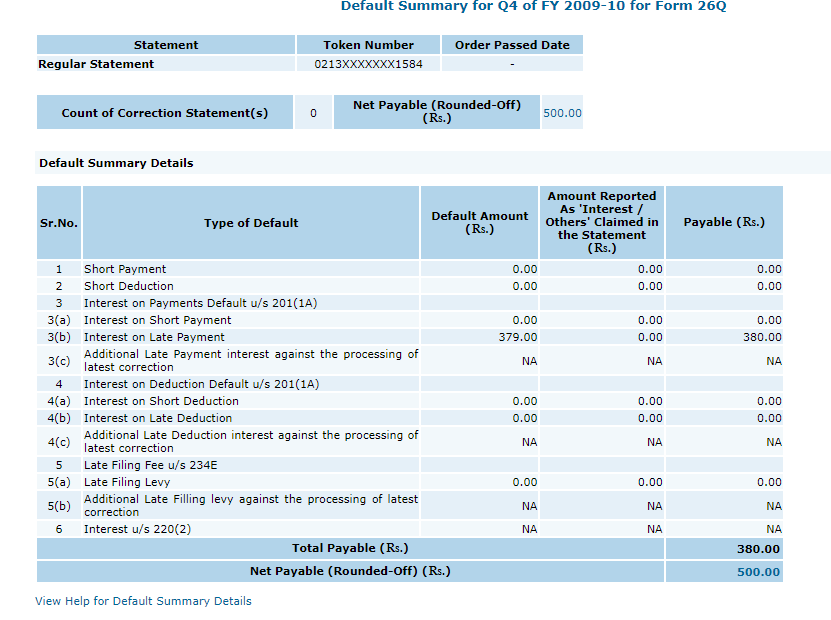Select token number 0213XXXXXXX1584

point(368,64)
